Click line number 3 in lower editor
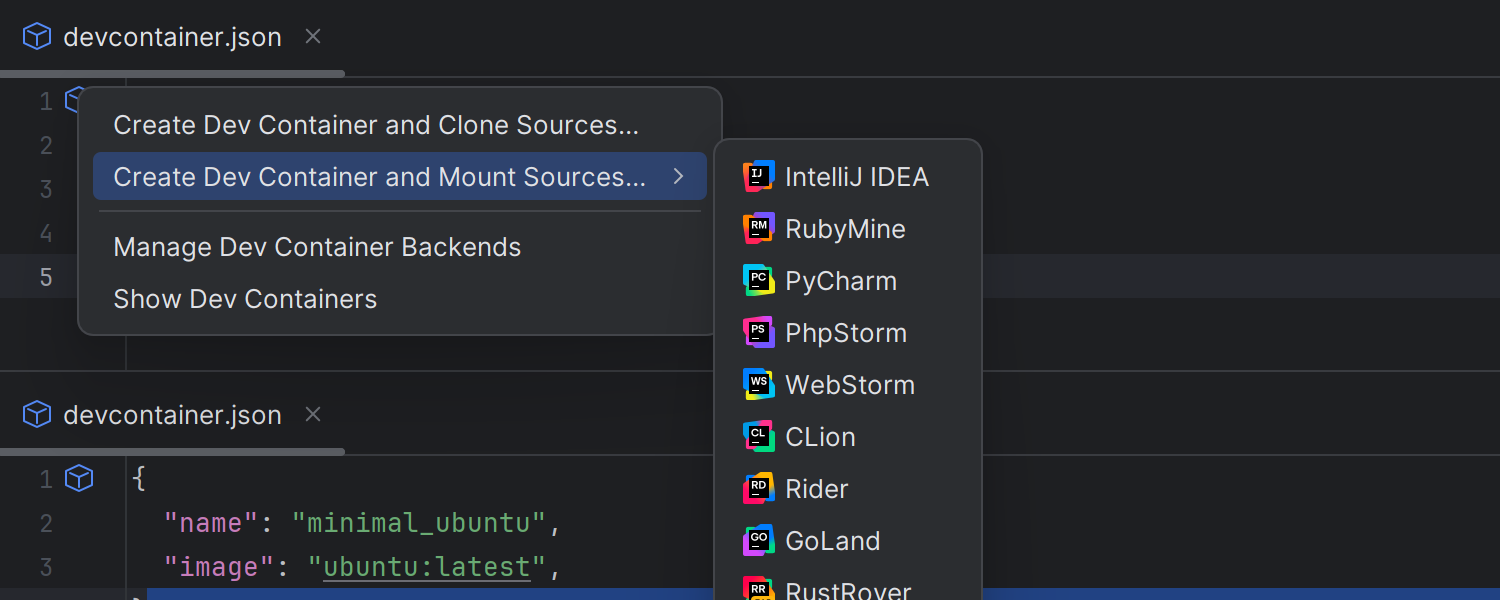The width and height of the screenshot is (1500, 600). [x=46, y=567]
